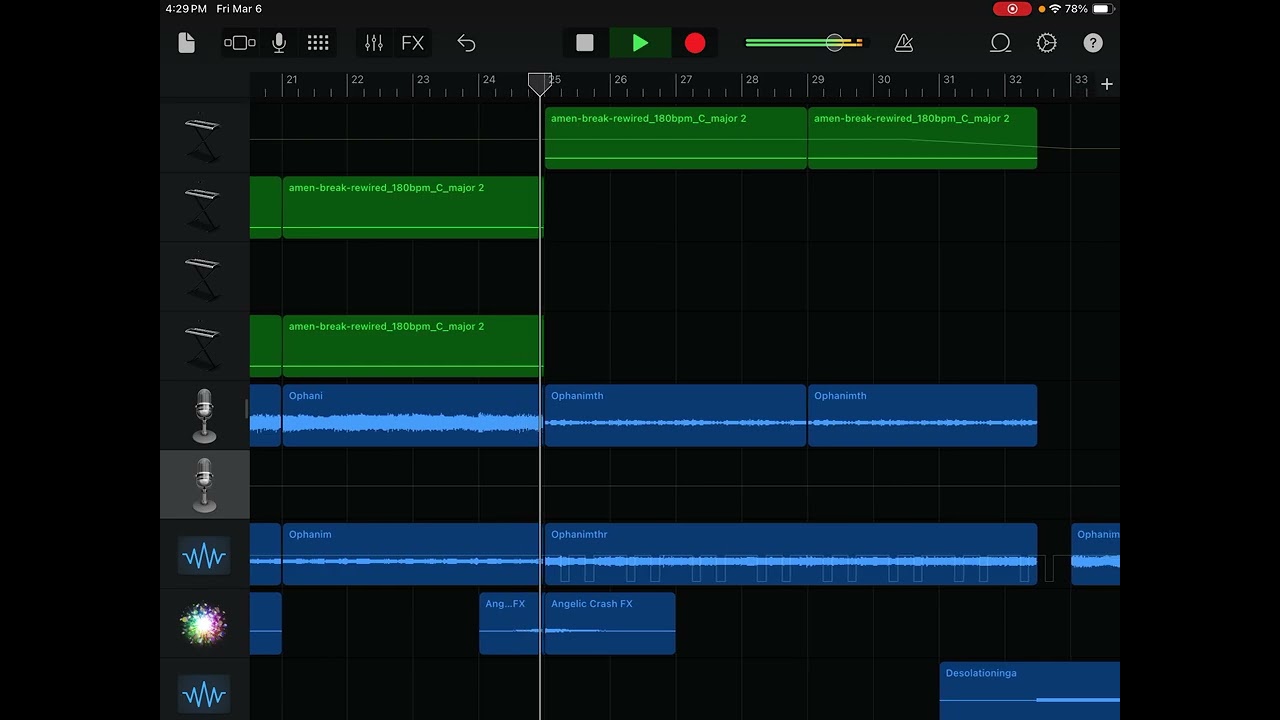Select the short "Ang...FX" region

(x=510, y=624)
